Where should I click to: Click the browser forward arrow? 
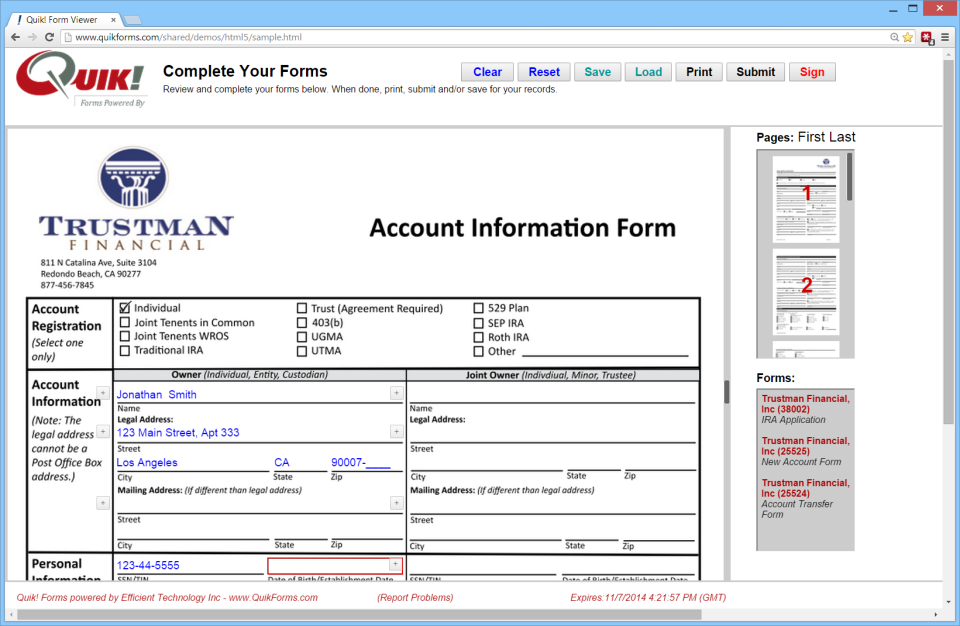[32, 37]
